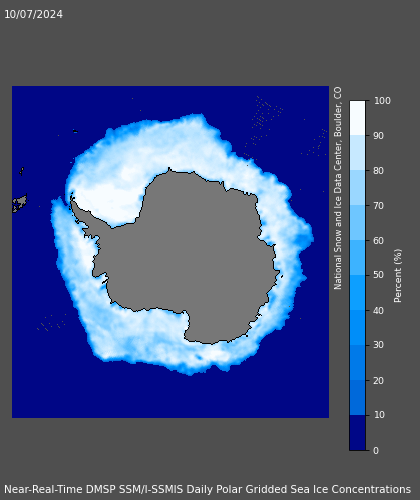Pick the 50-60 percent colorbar band
Image resolution: width=420 pixels, height=500 pixels.
pyautogui.click(x=357, y=258)
